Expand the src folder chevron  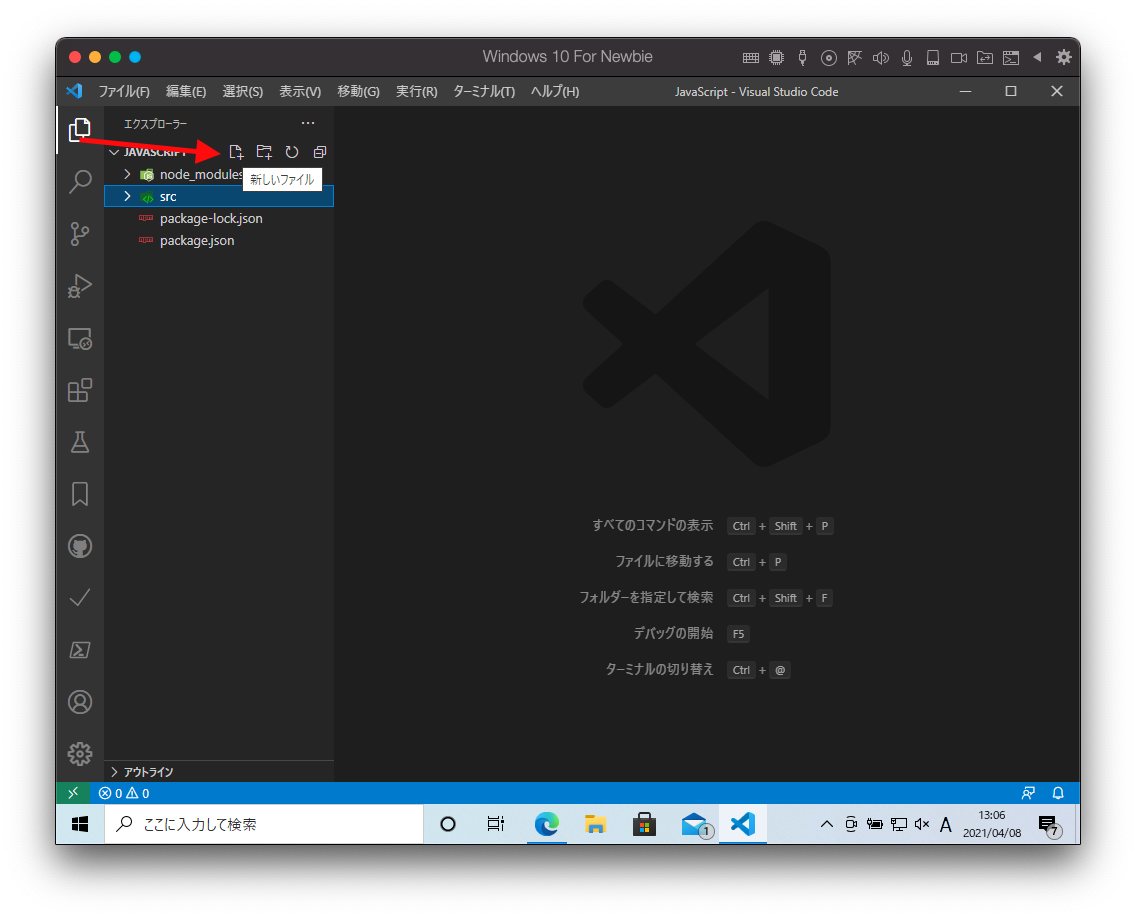[x=128, y=196]
